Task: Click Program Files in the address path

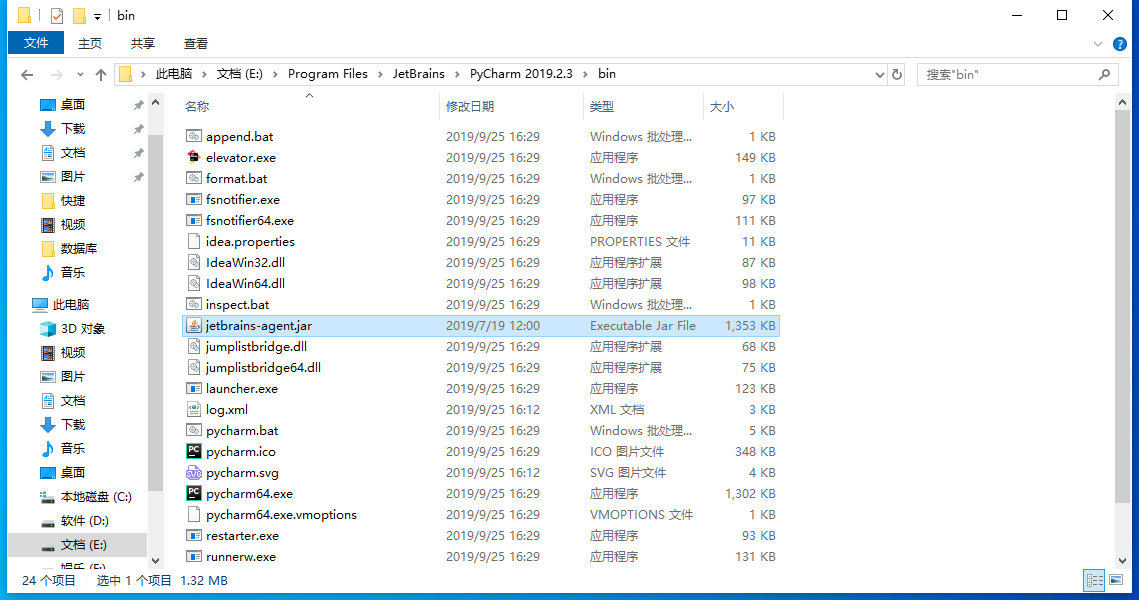Action: [328, 74]
